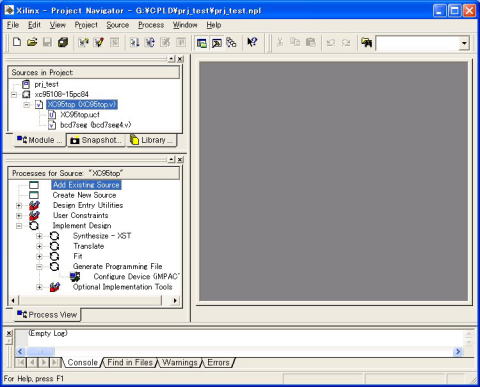Image resolution: width=480 pixels, height=387 pixels.
Task: Click the Redo toolbar icon
Action: click(346, 43)
